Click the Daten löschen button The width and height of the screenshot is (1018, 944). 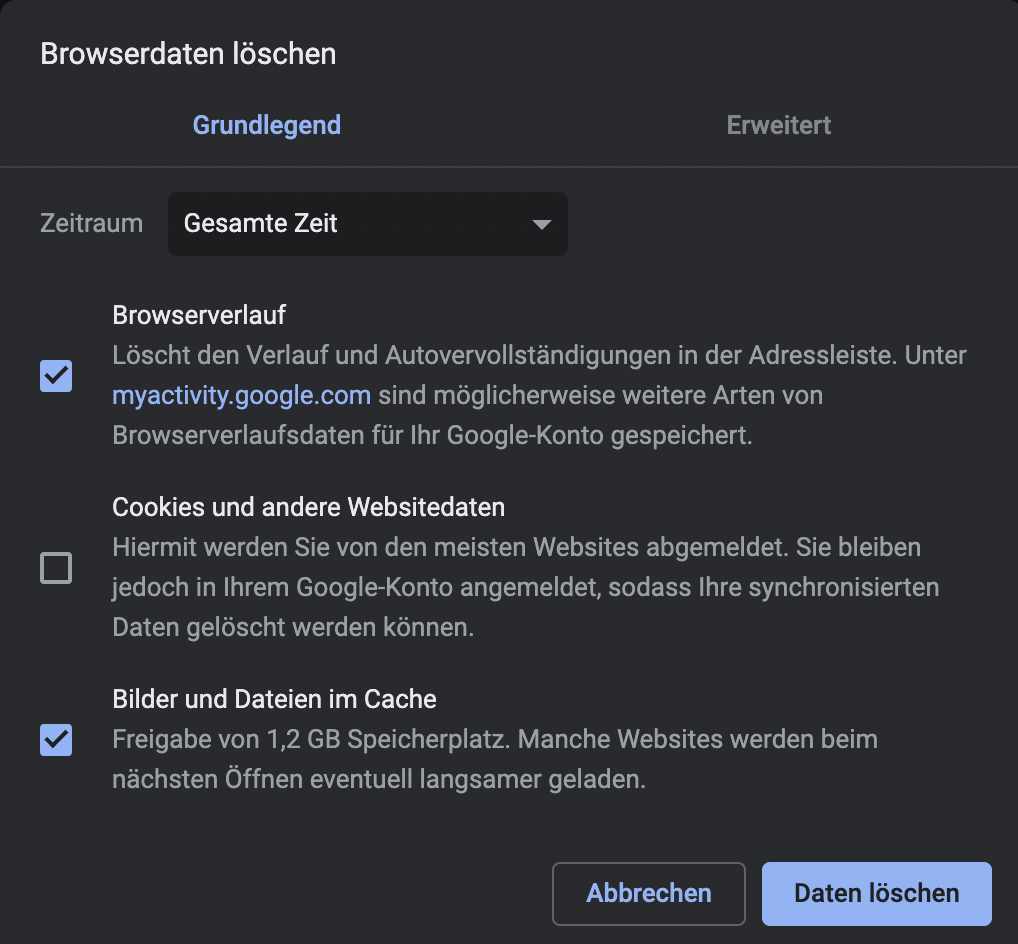[876, 893]
